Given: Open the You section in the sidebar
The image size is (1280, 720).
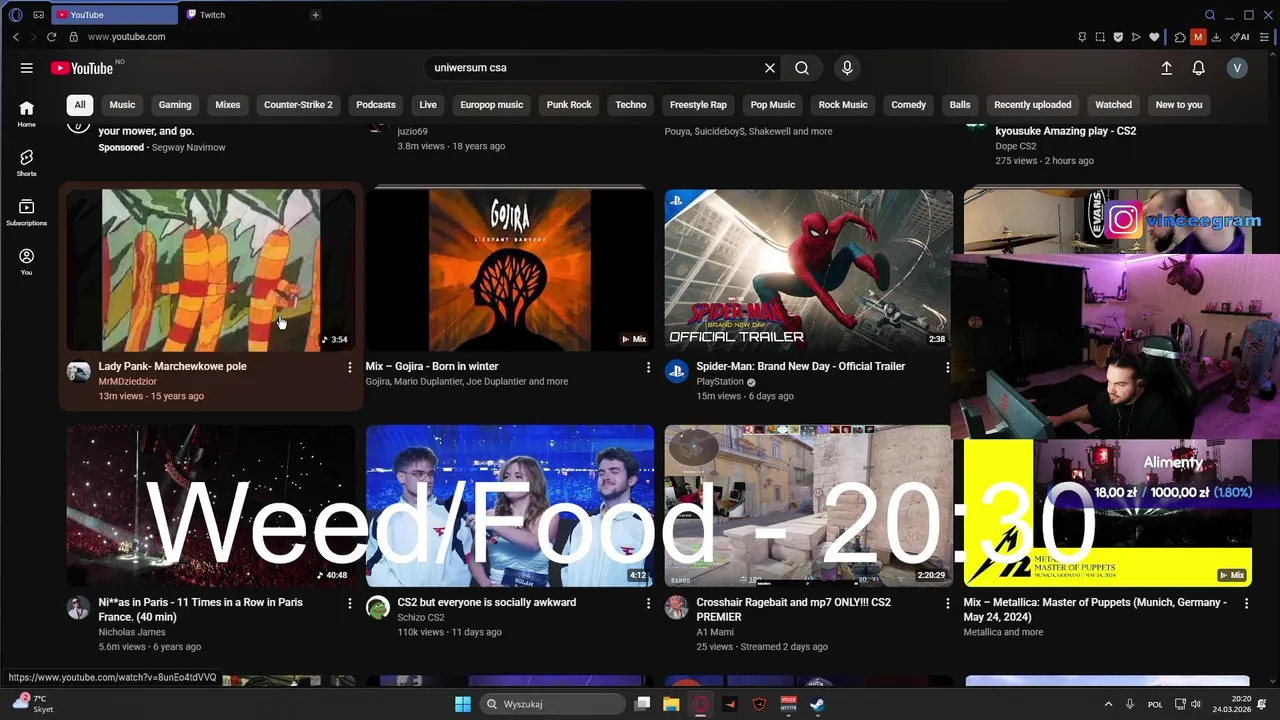Looking at the screenshot, I should tap(27, 262).
